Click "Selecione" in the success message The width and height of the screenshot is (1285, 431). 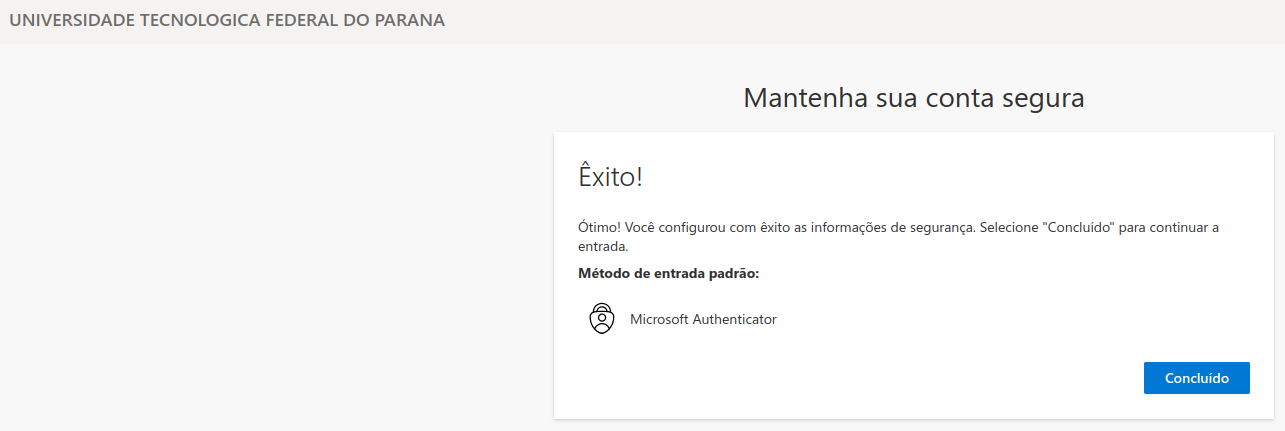pos(1009,228)
